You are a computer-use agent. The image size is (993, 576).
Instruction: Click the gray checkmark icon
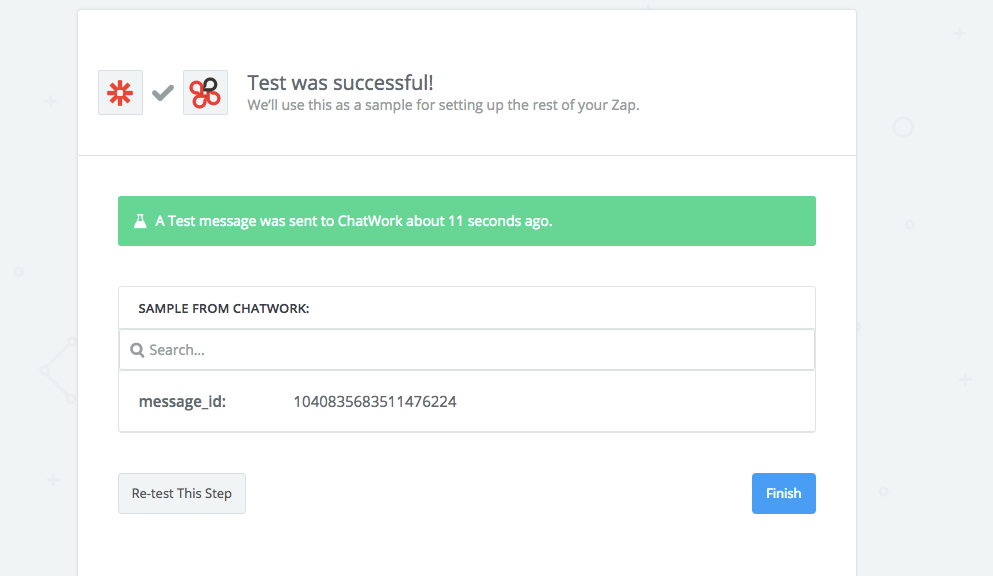(163, 93)
